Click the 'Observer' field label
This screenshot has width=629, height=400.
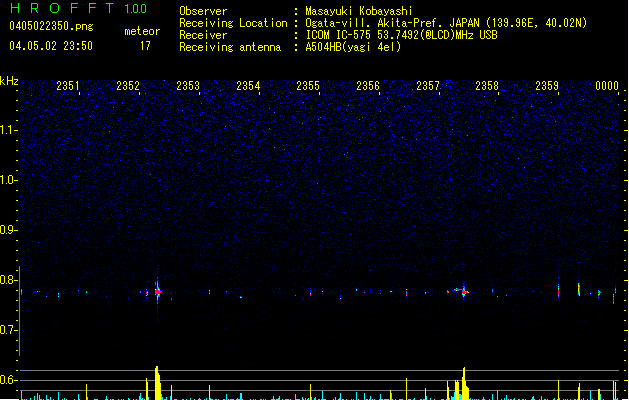coord(203,11)
